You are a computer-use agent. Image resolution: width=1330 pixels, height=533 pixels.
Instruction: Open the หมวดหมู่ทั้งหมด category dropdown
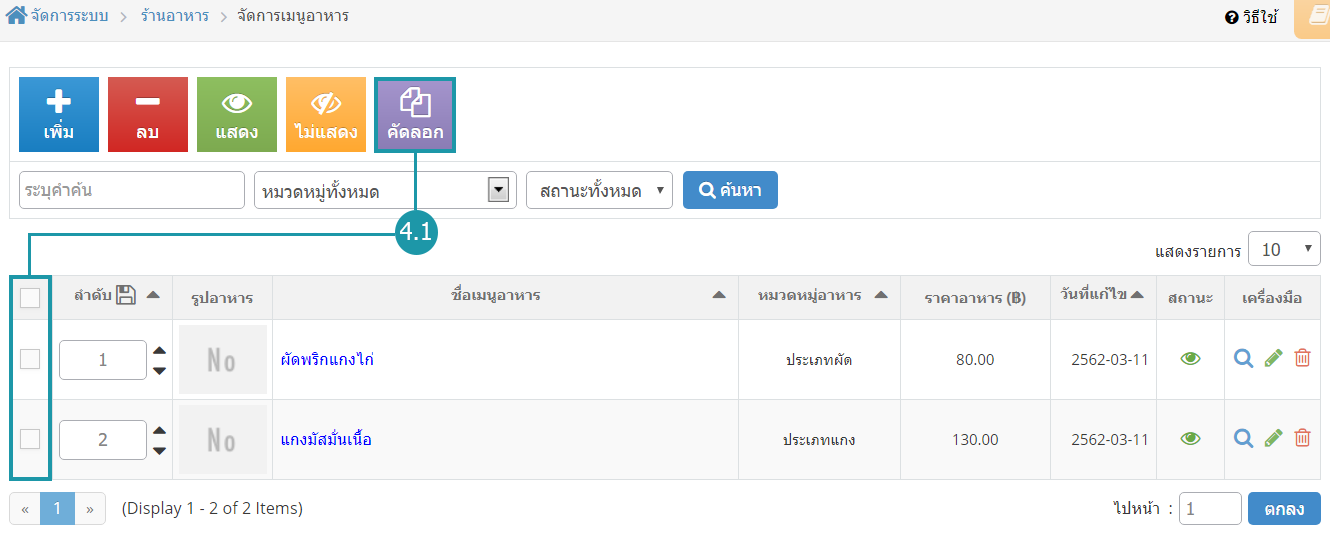click(385, 190)
